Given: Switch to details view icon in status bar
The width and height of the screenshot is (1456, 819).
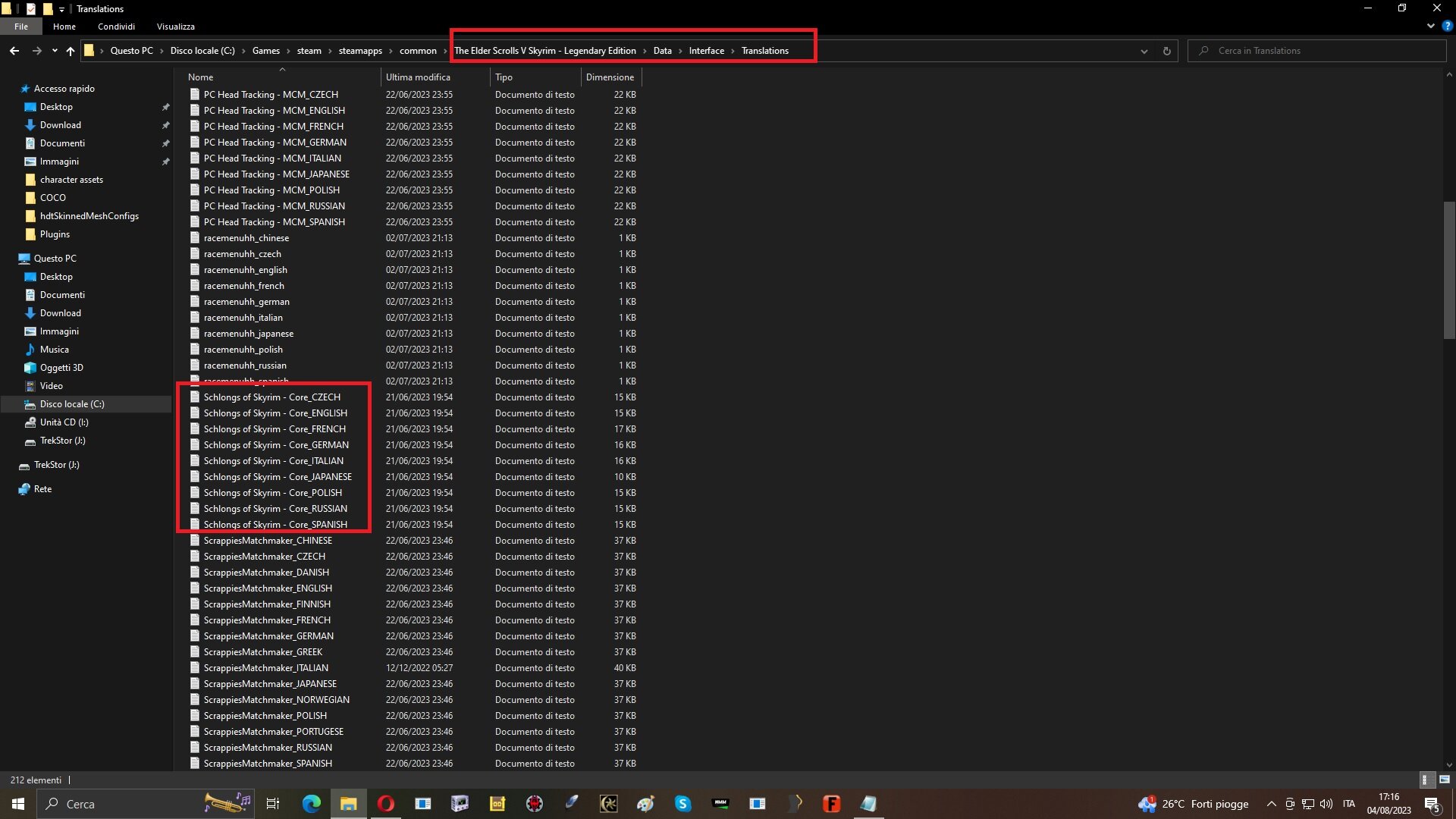Looking at the screenshot, I should point(1425,780).
